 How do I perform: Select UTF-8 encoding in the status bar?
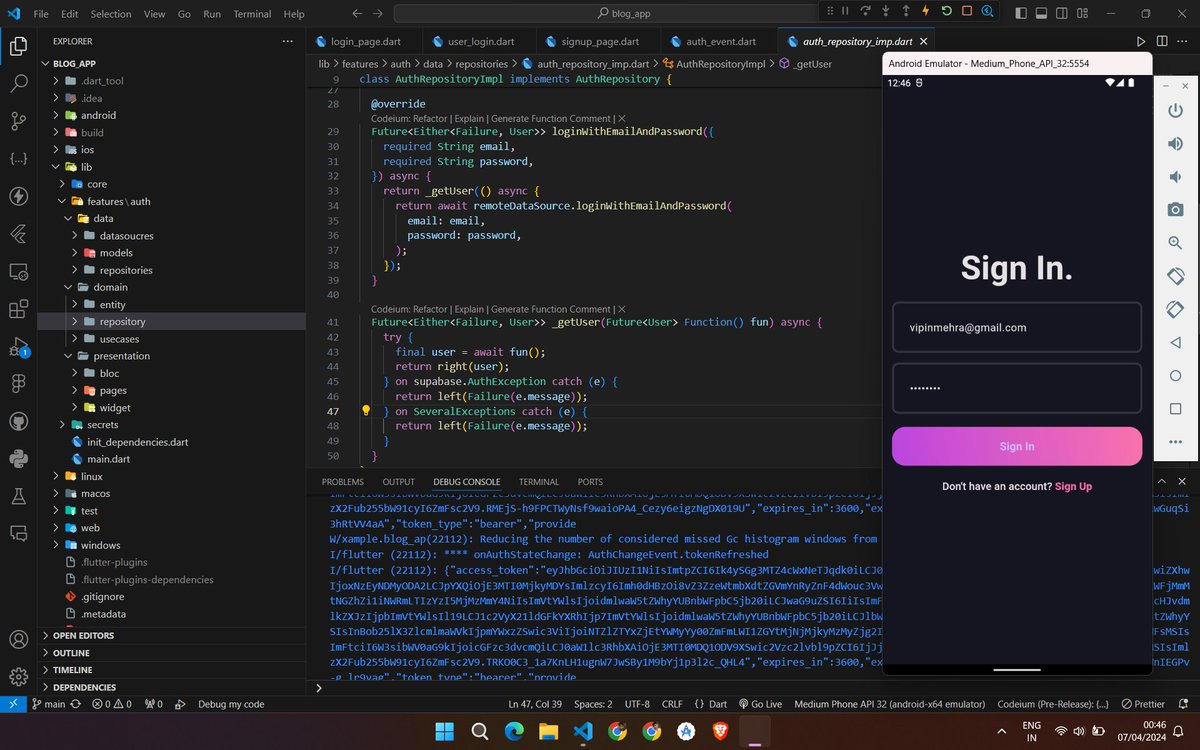point(637,704)
